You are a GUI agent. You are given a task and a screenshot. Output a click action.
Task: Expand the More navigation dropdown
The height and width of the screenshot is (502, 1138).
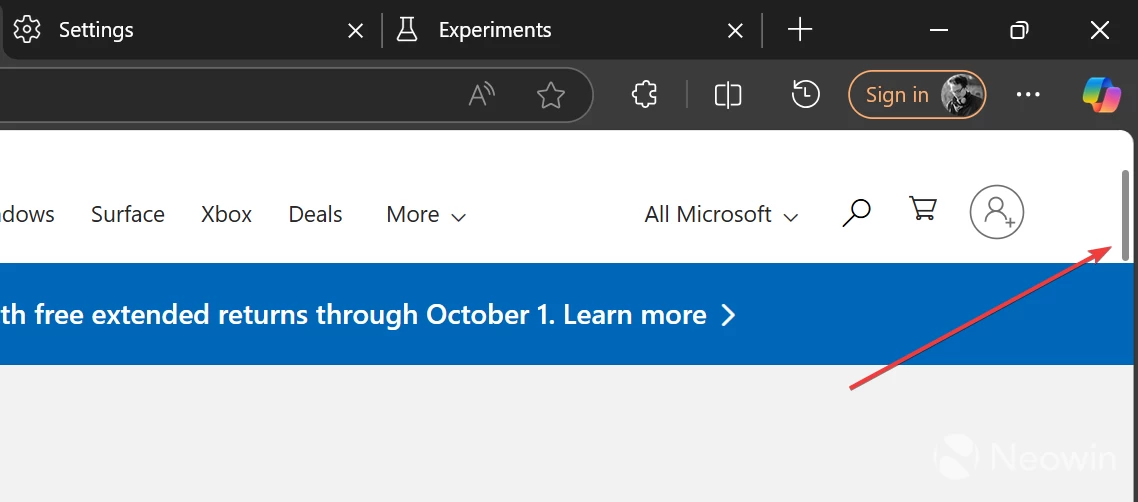pos(426,214)
